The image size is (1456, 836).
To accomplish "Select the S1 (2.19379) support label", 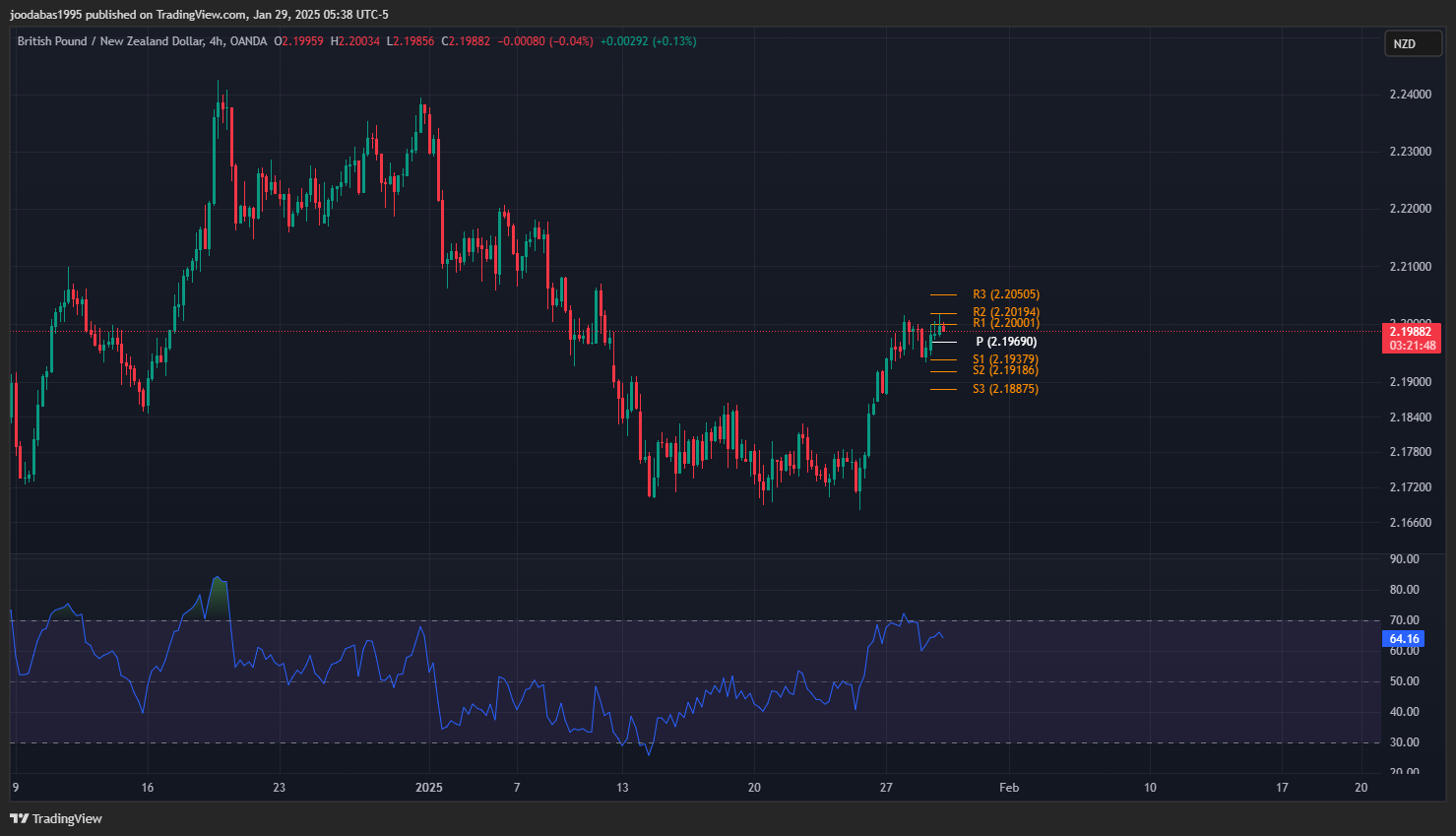I will 1005,359.
